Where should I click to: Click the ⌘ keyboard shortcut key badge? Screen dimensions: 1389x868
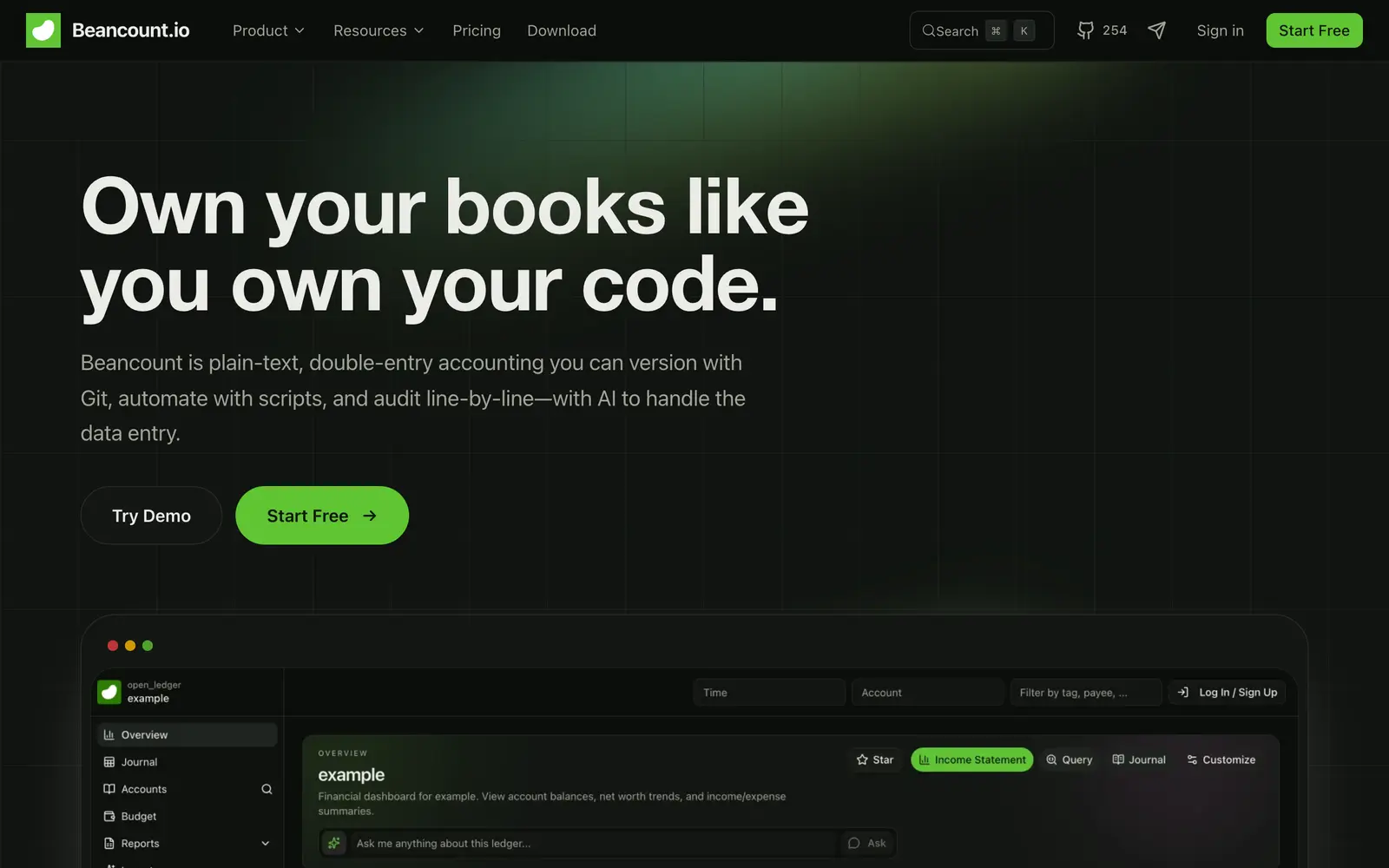pyautogui.click(x=996, y=30)
